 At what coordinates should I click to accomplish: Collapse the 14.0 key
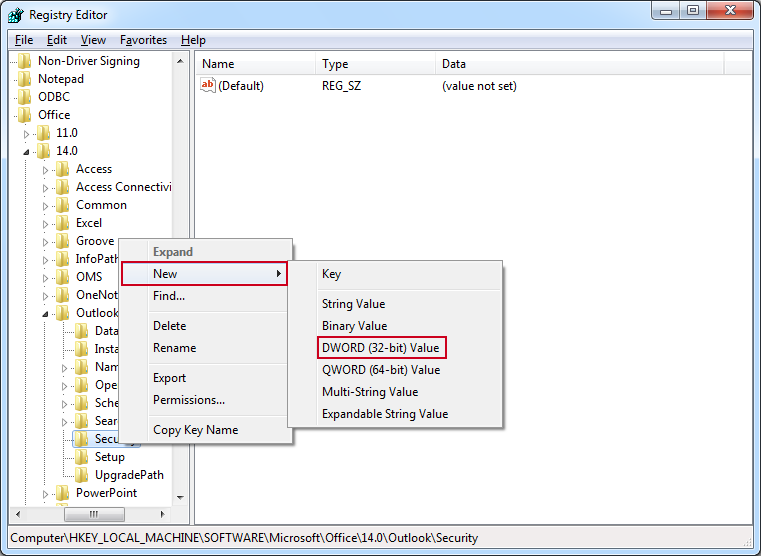26,152
